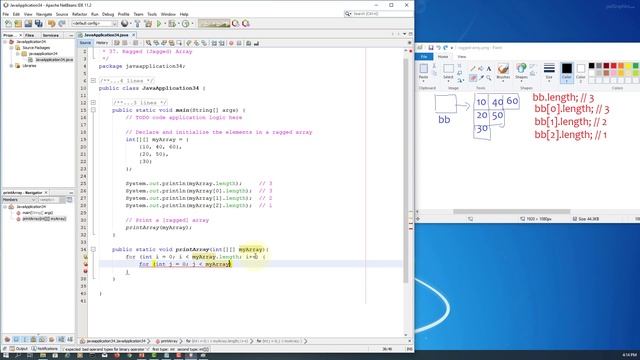Toggle Sort by Name in Navigator filter bar
The image size is (640, 360).
click(61, 339)
